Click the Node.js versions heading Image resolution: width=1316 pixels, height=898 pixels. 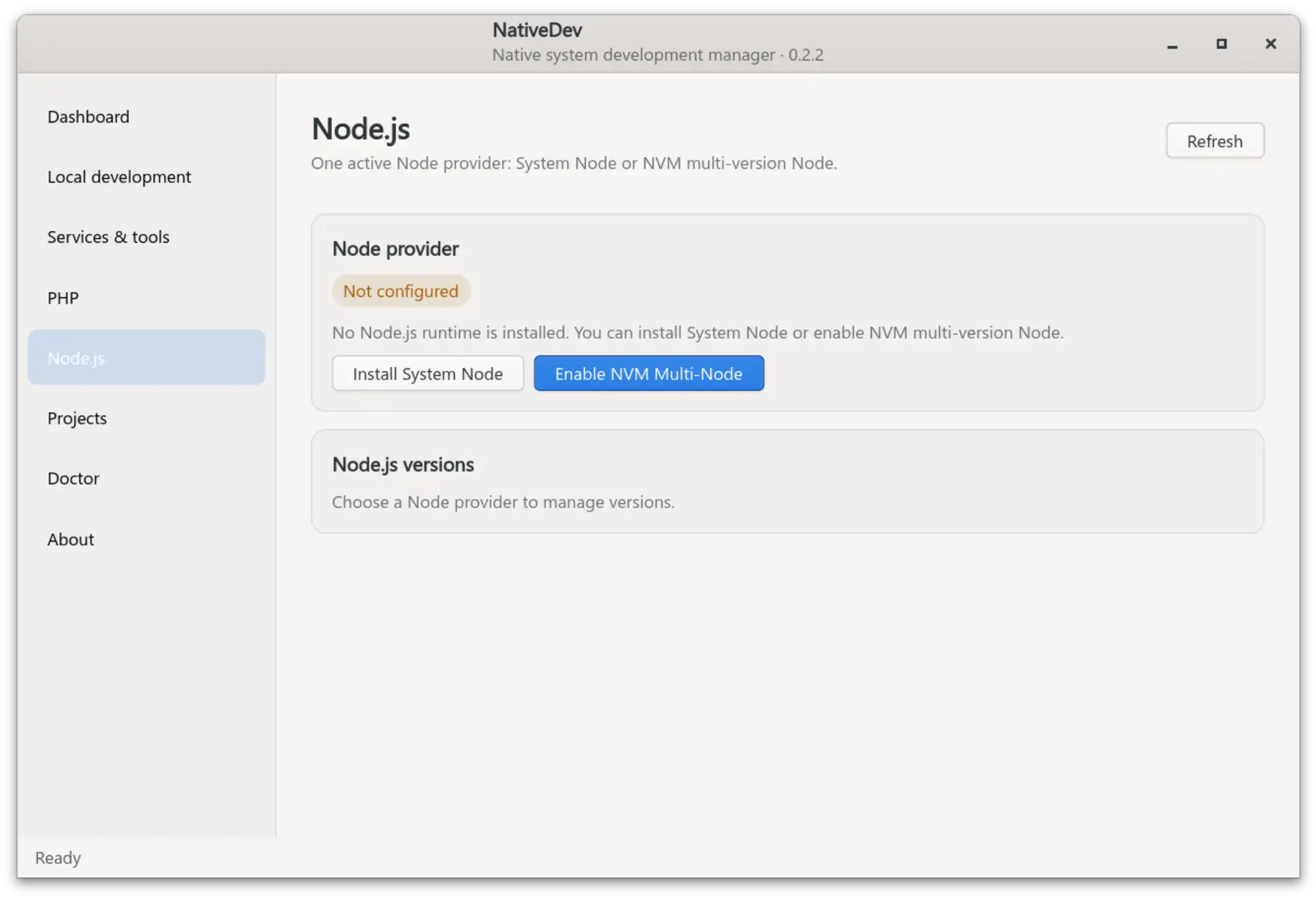pos(403,464)
